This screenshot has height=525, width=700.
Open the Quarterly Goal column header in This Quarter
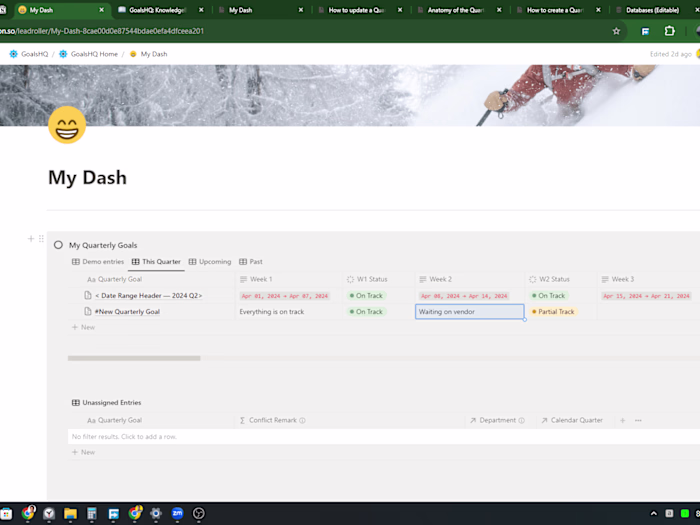(x=152, y=279)
